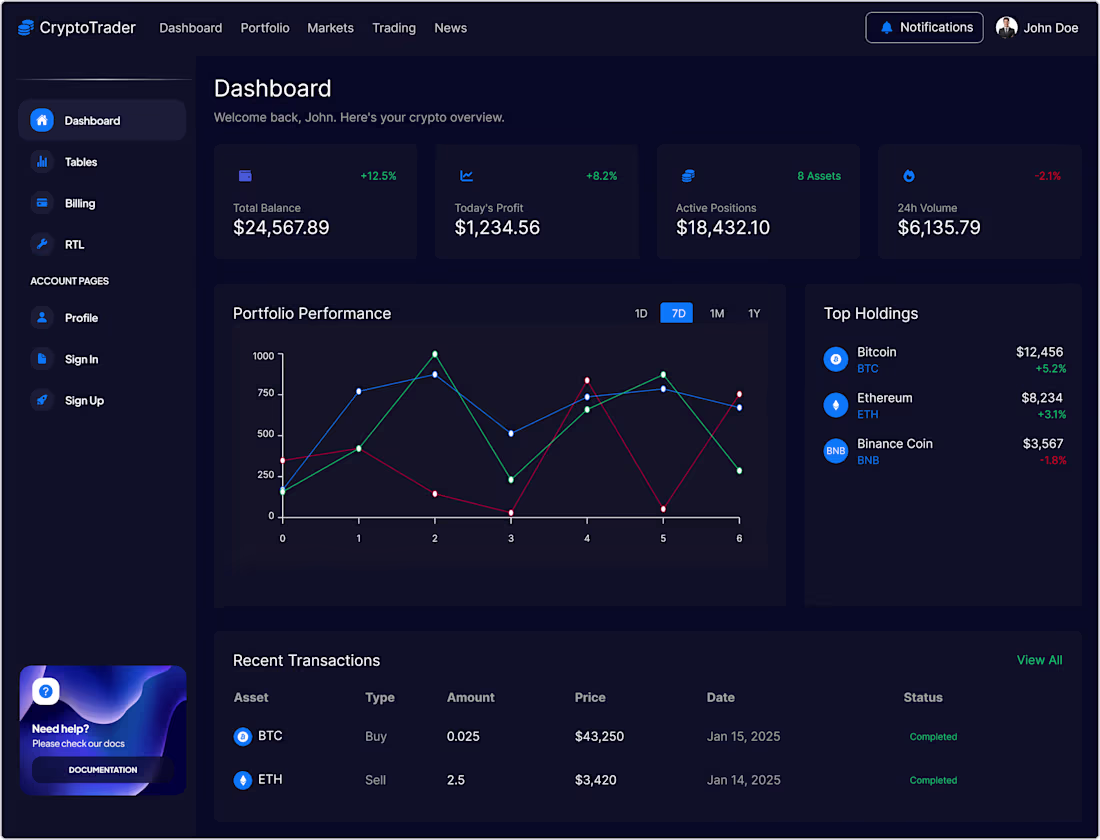Image resolution: width=1100 pixels, height=840 pixels.
Task: Click the help question mark icon
Action: click(46, 690)
